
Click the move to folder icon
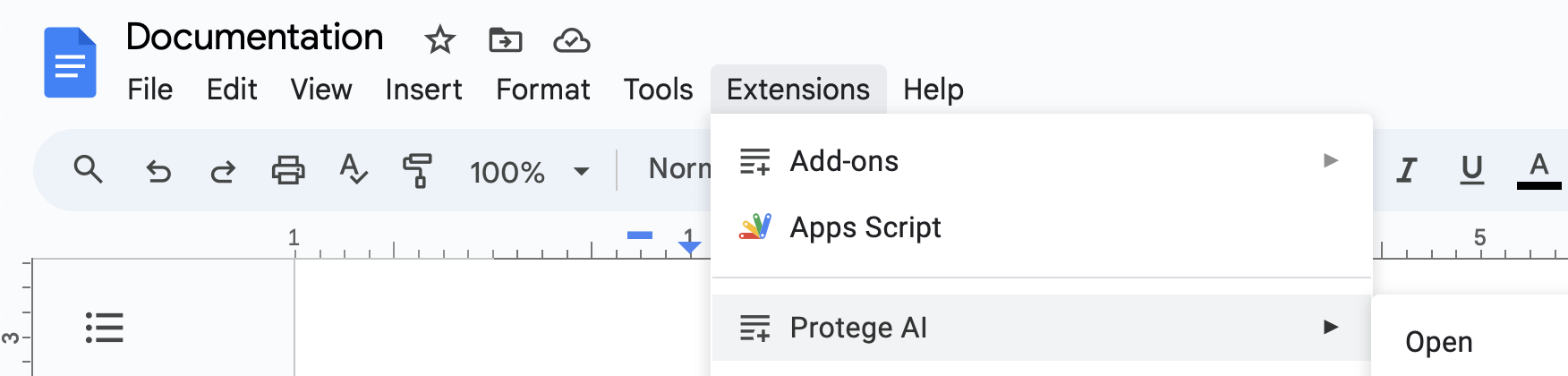(506, 40)
